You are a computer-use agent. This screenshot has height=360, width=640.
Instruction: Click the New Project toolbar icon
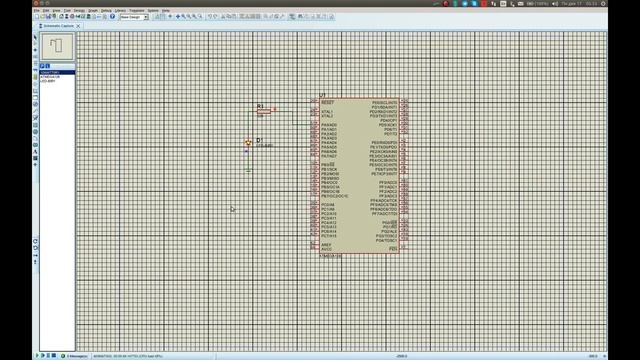[x=37, y=17]
